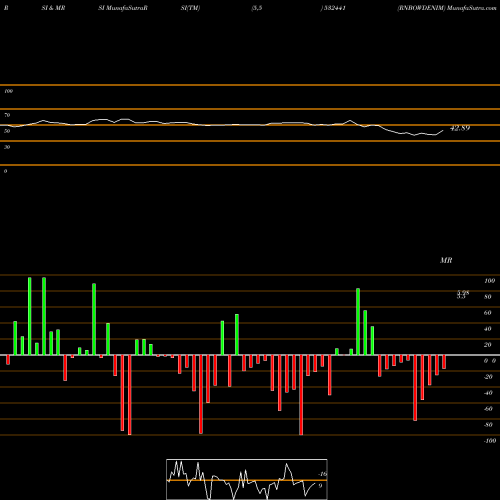The image size is (500, 500).
Task: Click the MR indicator title label
Action: [x=446, y=260]
